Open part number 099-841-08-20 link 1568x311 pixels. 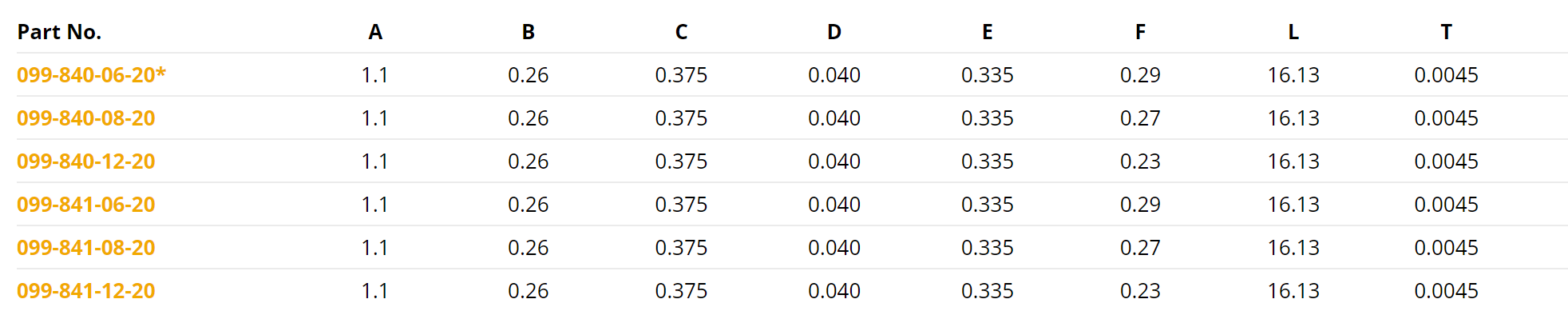coord(86,248)
